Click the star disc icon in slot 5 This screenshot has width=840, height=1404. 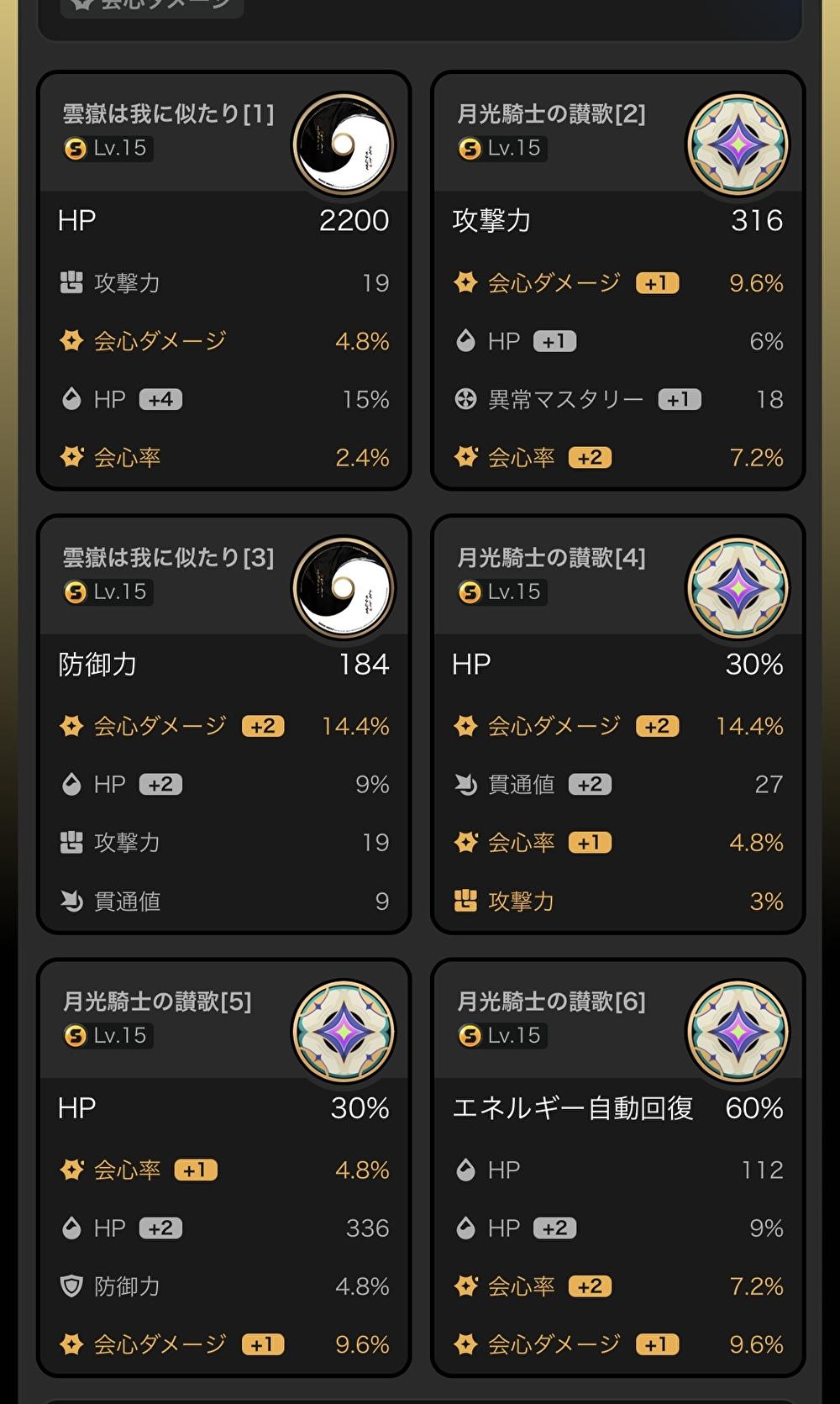(x=344, y=1032)
